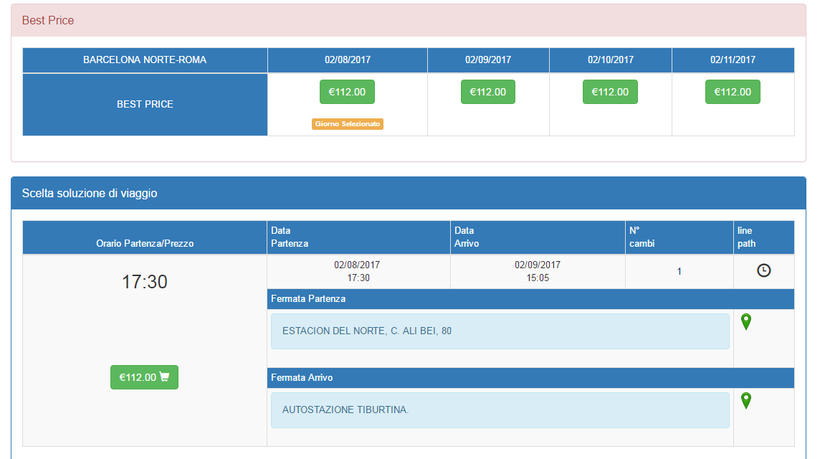820x459 pixels.
Task: Click the ESTACION DEL NORTE stop box
Action: [499, 331]
